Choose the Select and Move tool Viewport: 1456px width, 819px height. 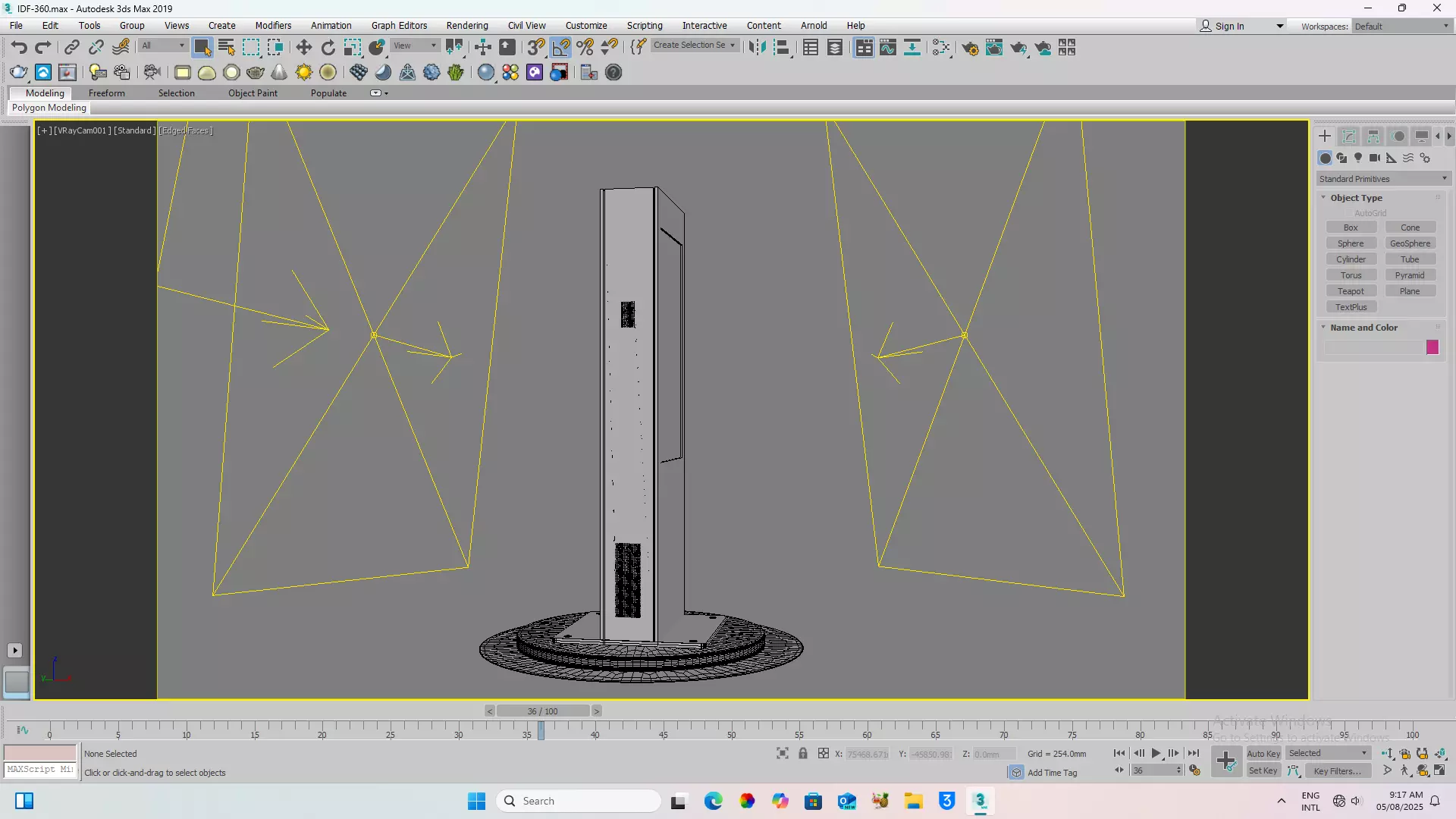point(303,48)
